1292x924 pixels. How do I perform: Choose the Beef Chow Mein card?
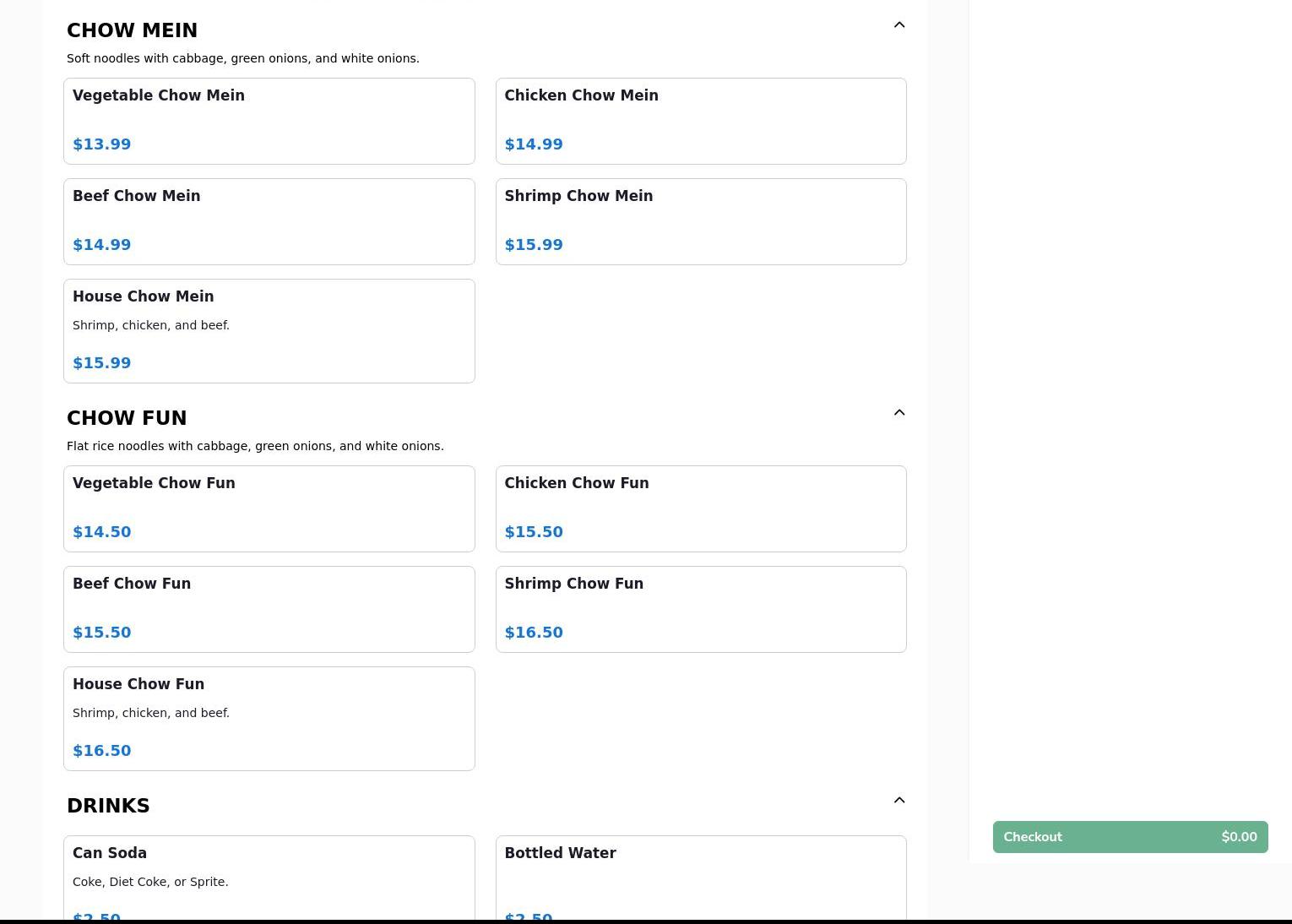[x=269, y=221]
